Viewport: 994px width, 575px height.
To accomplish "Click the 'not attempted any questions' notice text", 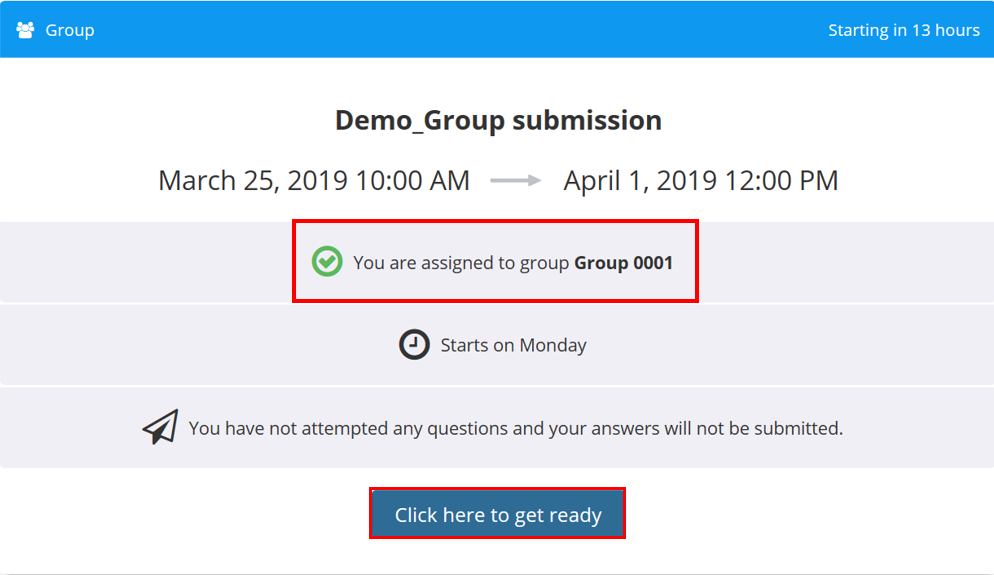I will tap(515, 429).
